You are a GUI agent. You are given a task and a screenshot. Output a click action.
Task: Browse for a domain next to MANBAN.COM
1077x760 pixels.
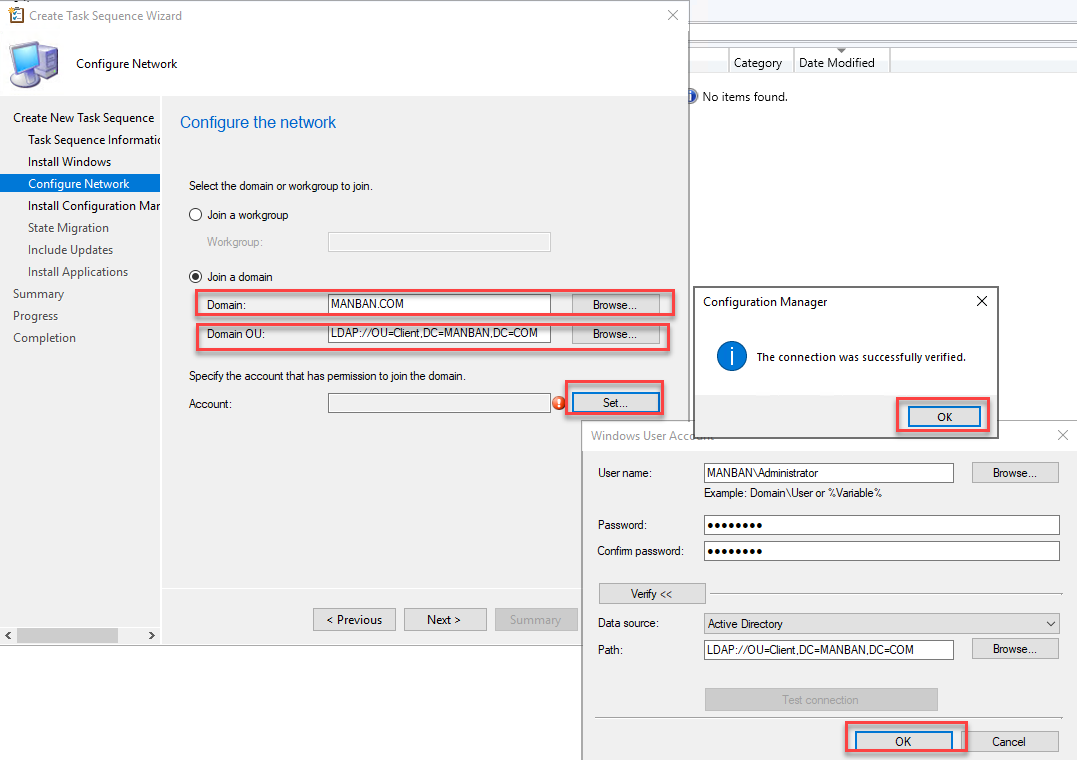(x=617, y=304)
